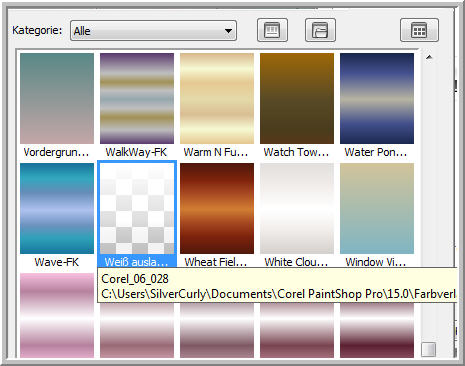The image size is (465, 366).
Task: Click the Kategorie label
Action: 37,30
